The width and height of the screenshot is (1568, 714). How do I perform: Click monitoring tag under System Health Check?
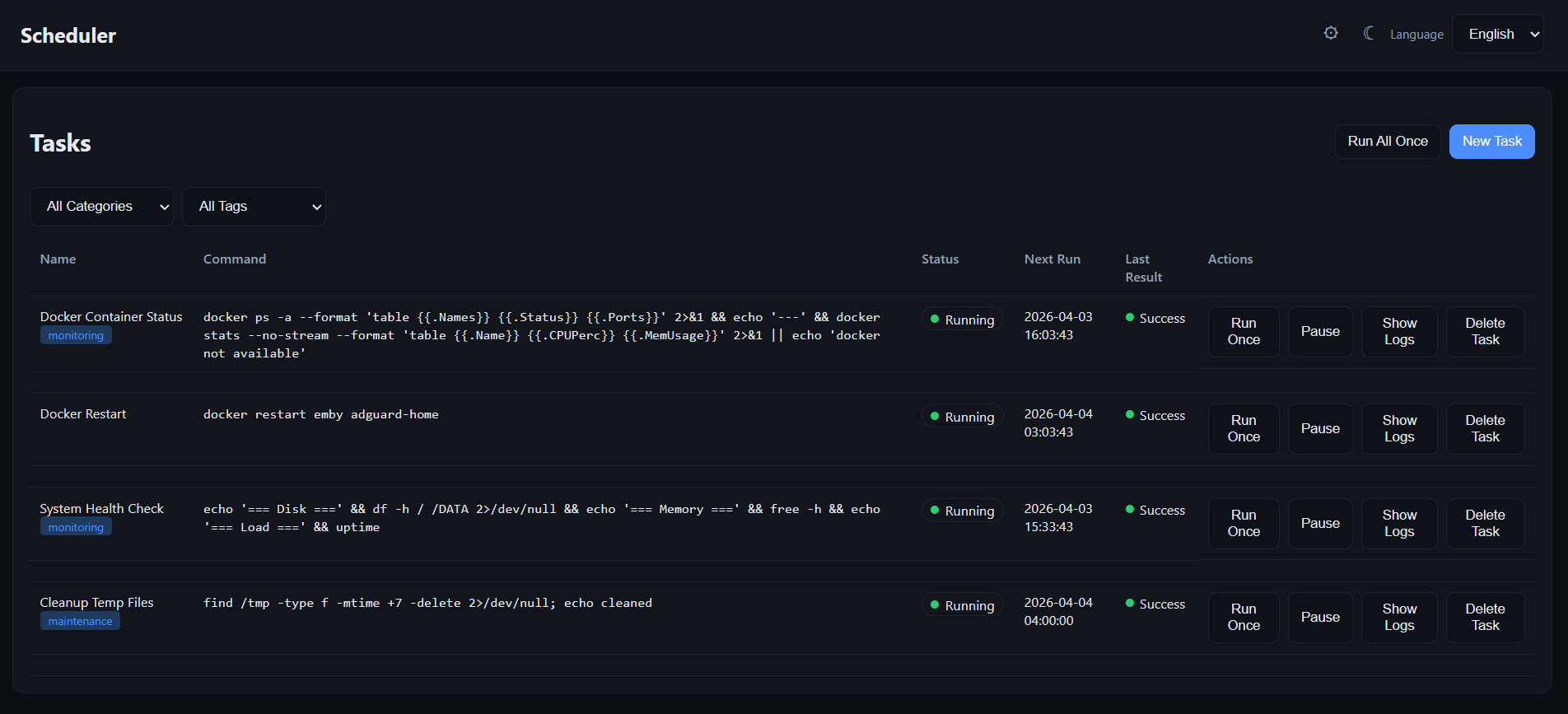76,528
